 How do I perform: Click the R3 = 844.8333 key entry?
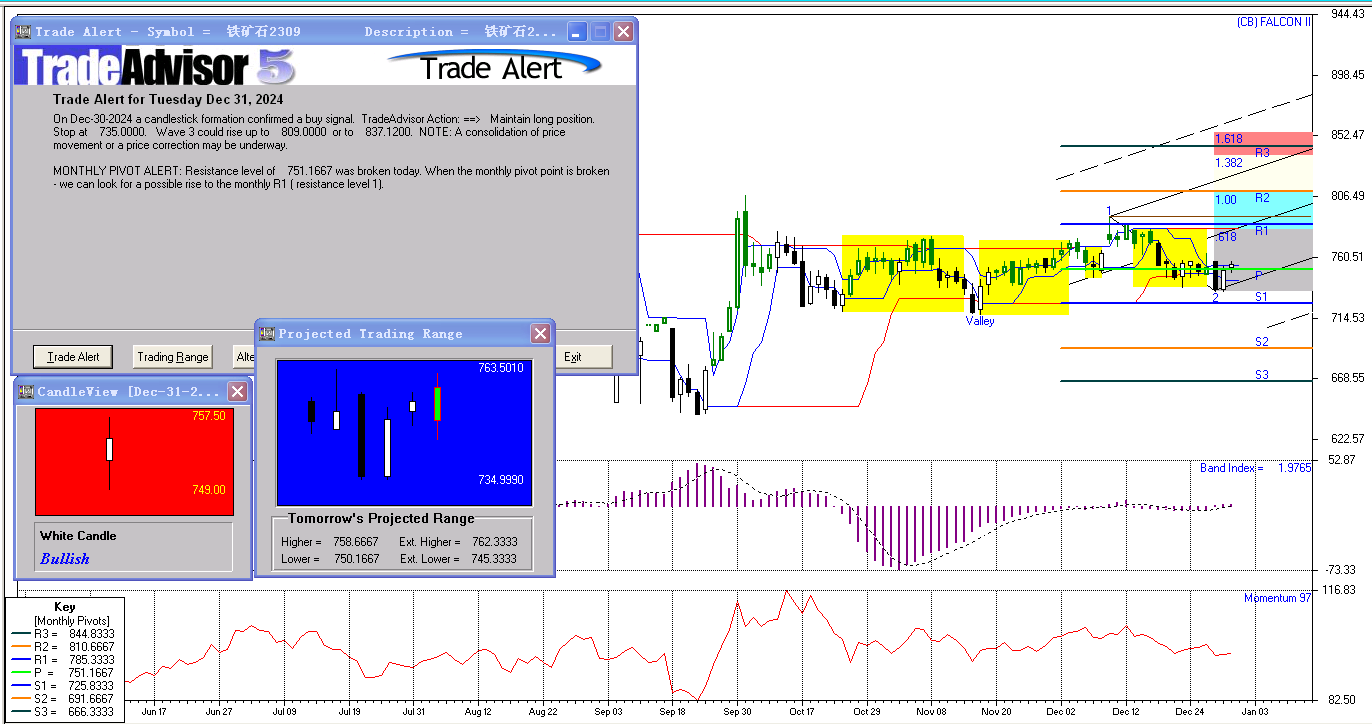pyautogui.click(x=63, y=633)
